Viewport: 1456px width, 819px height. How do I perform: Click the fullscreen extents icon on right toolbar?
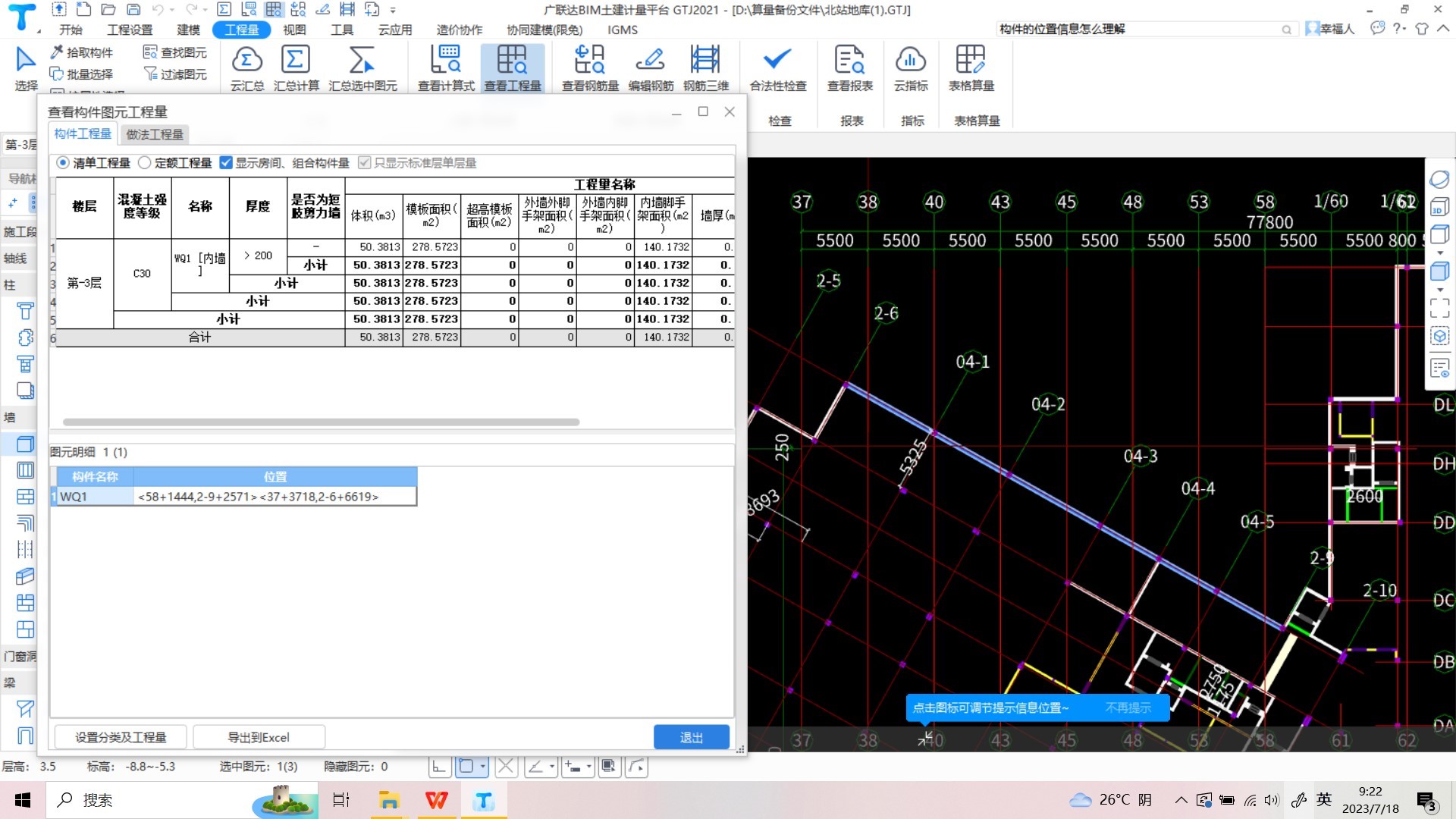tap(1439, 308)
